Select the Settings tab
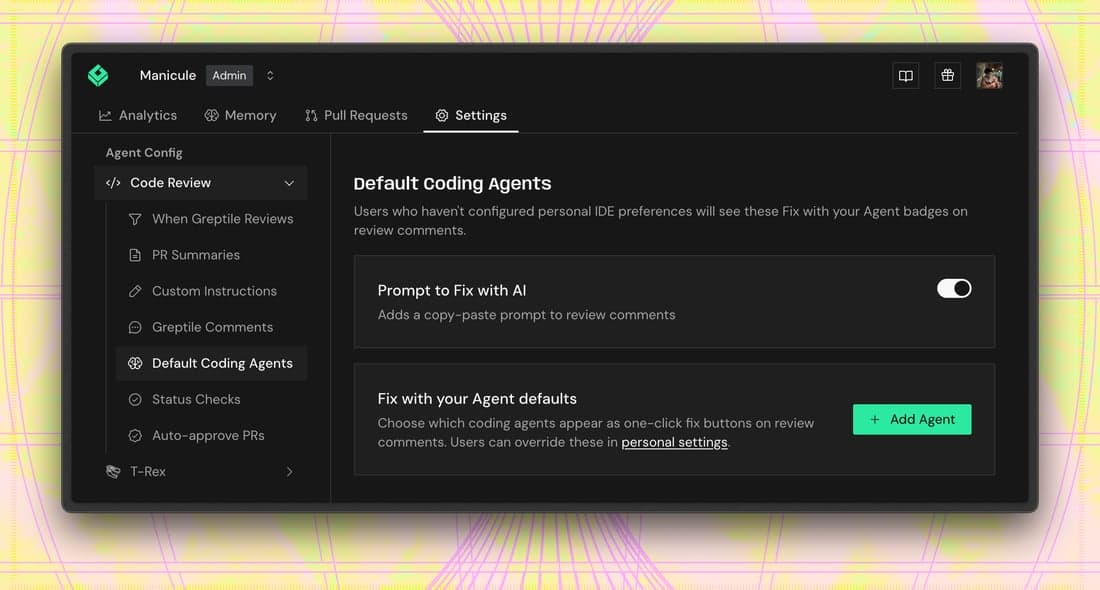This screenshot has height=590, width=1100. pos(471,115)
